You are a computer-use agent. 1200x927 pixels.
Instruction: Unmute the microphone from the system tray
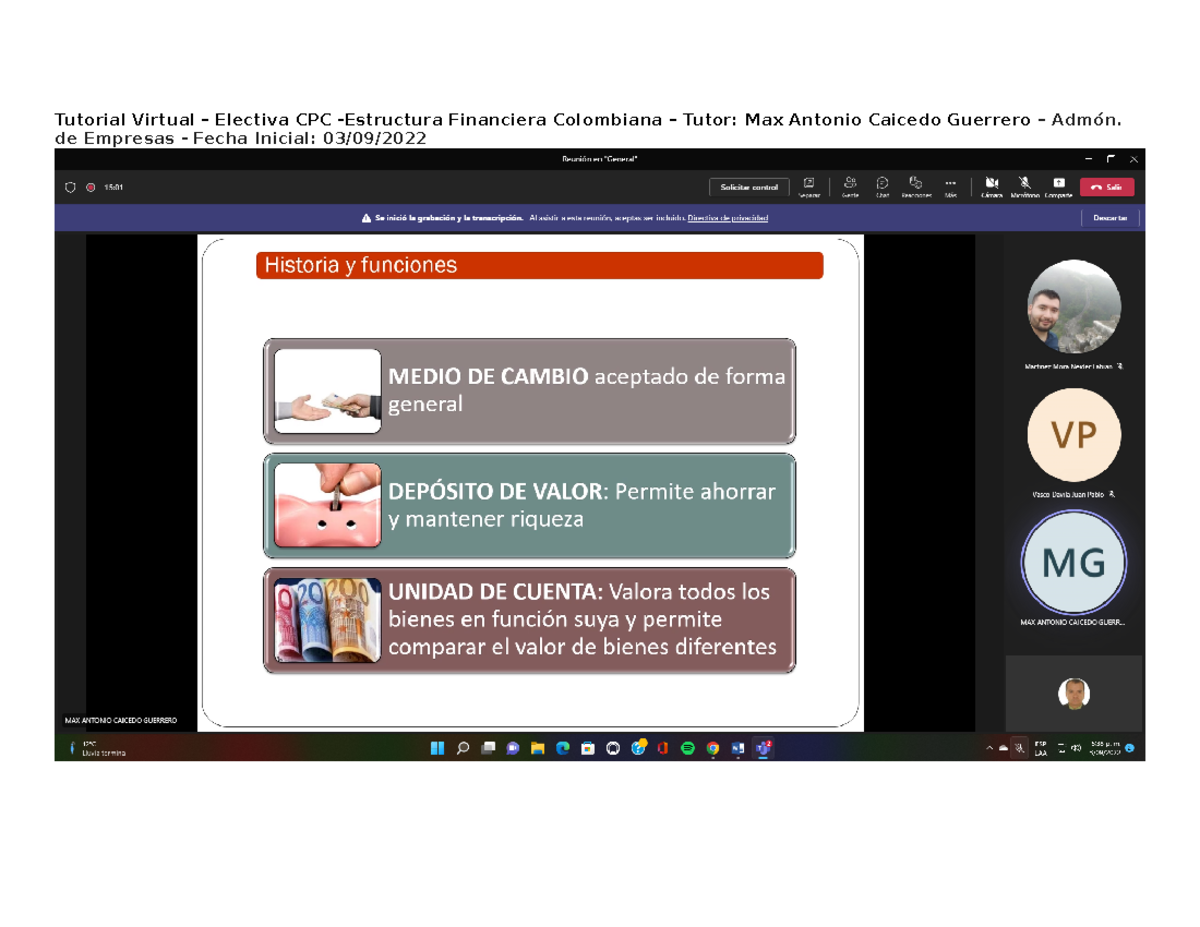1018,747
